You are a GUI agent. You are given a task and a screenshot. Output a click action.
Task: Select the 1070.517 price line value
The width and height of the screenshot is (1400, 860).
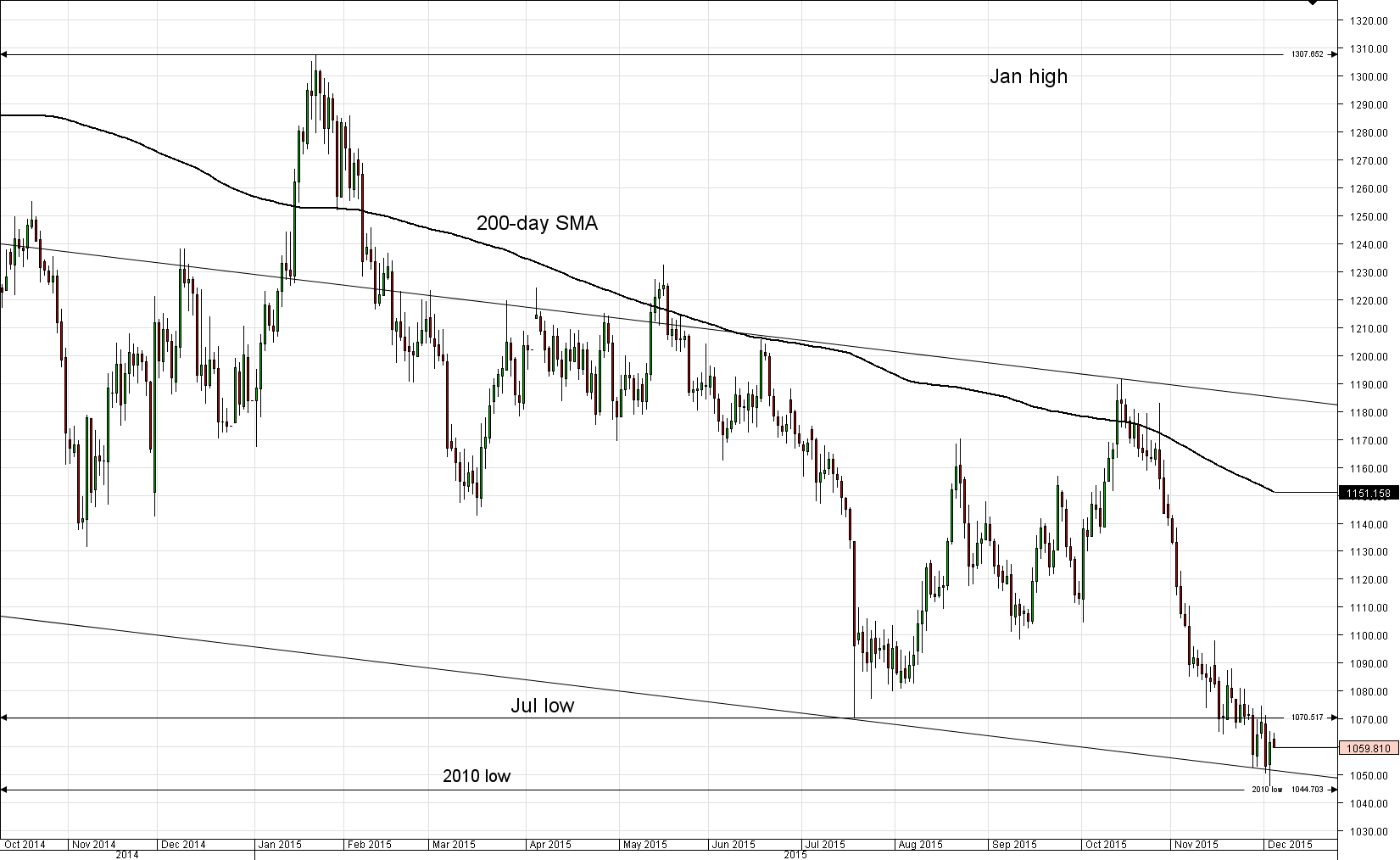[1308, 718]
